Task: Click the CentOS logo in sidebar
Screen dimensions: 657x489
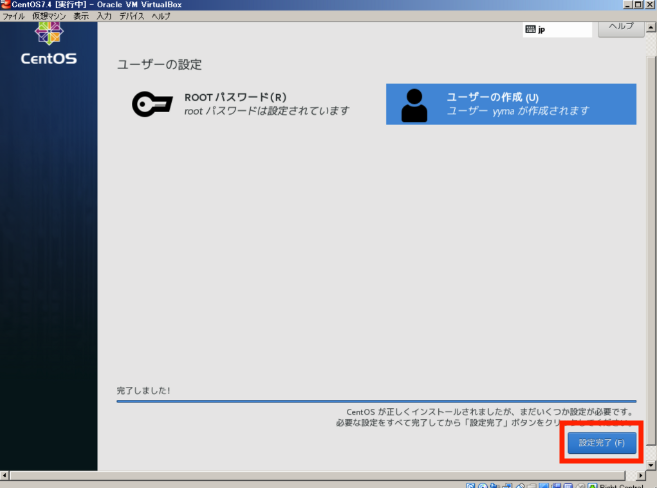Action: (49, 44)
